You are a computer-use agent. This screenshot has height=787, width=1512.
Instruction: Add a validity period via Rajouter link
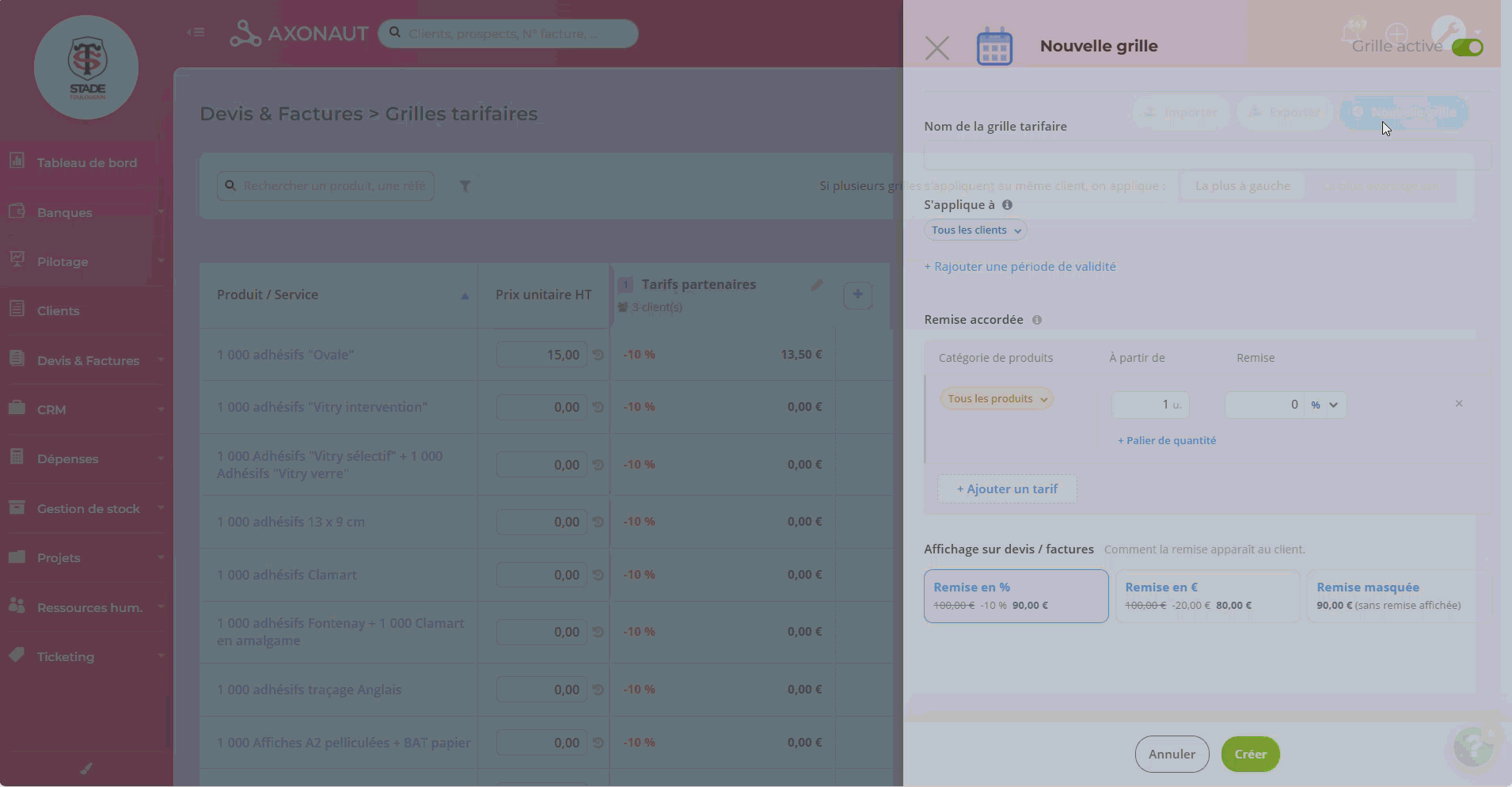tap(1020, 267)
